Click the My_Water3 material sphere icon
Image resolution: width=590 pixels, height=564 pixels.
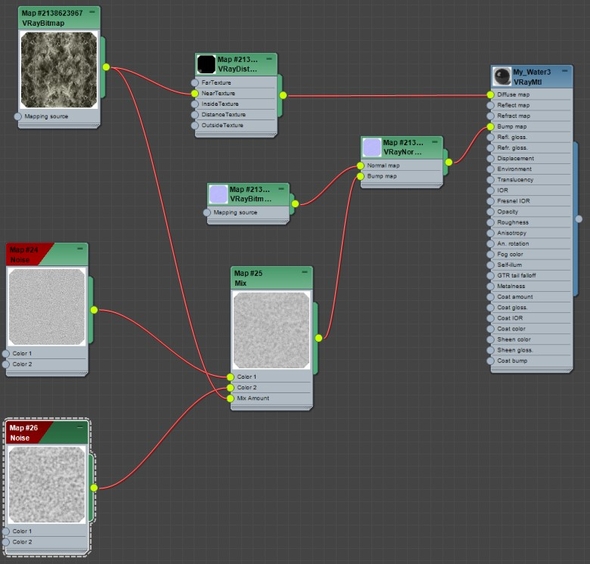[502, 77]
